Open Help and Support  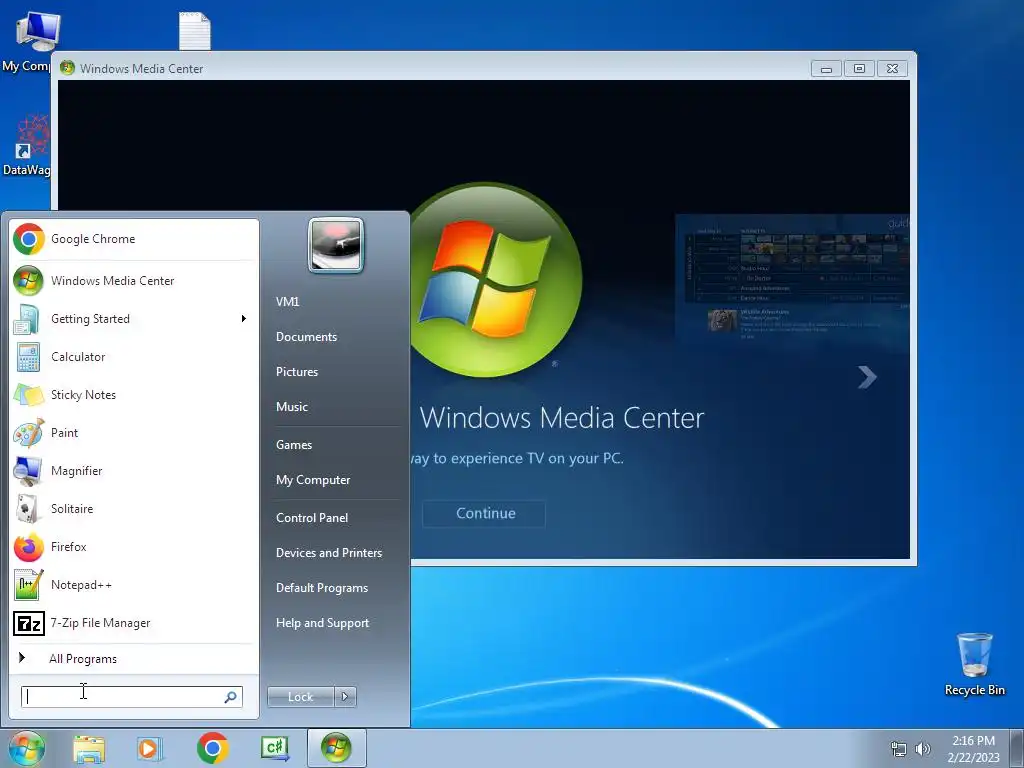(322, 623)
